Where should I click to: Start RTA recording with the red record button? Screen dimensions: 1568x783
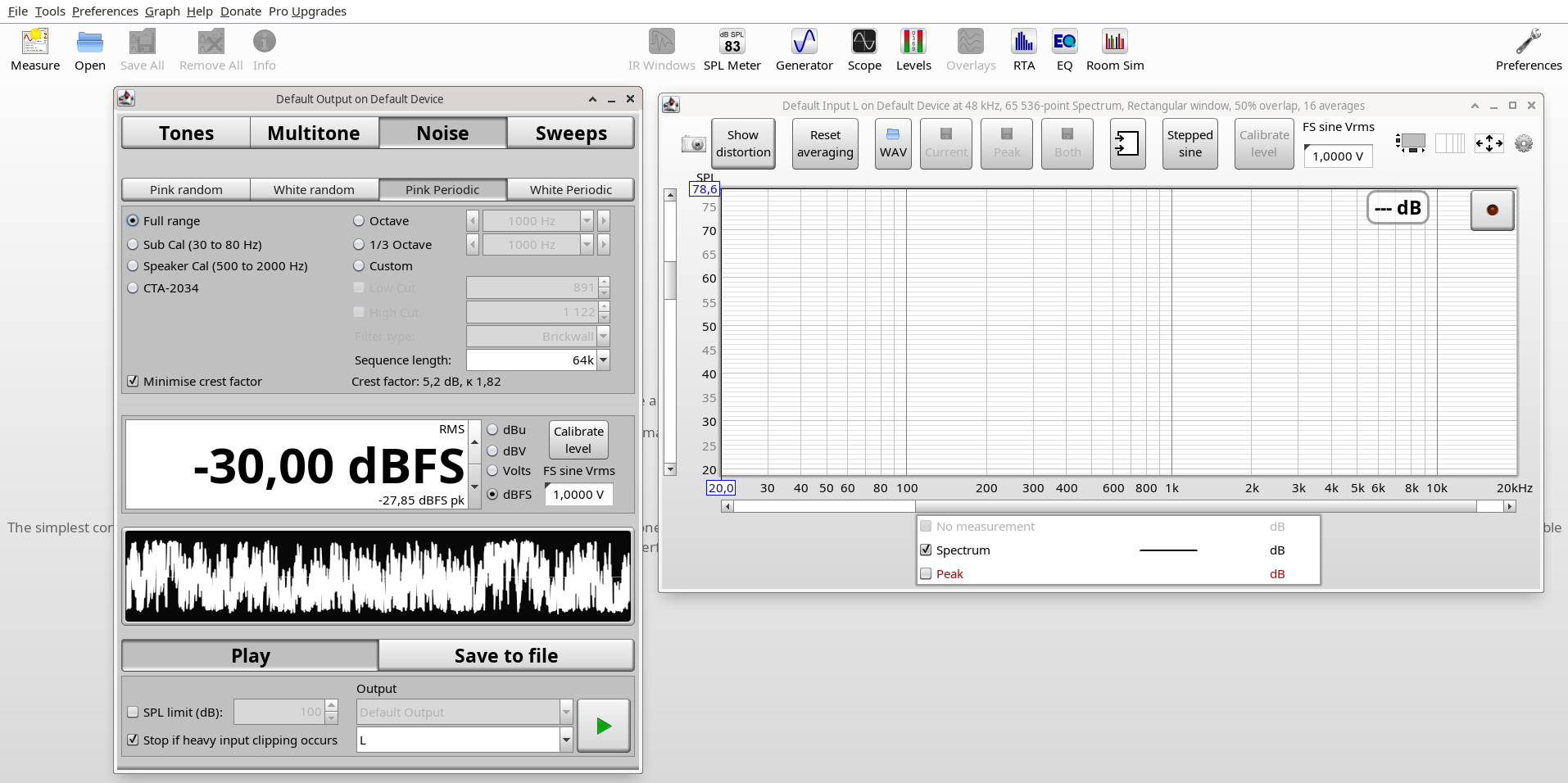pos(1492,210)
